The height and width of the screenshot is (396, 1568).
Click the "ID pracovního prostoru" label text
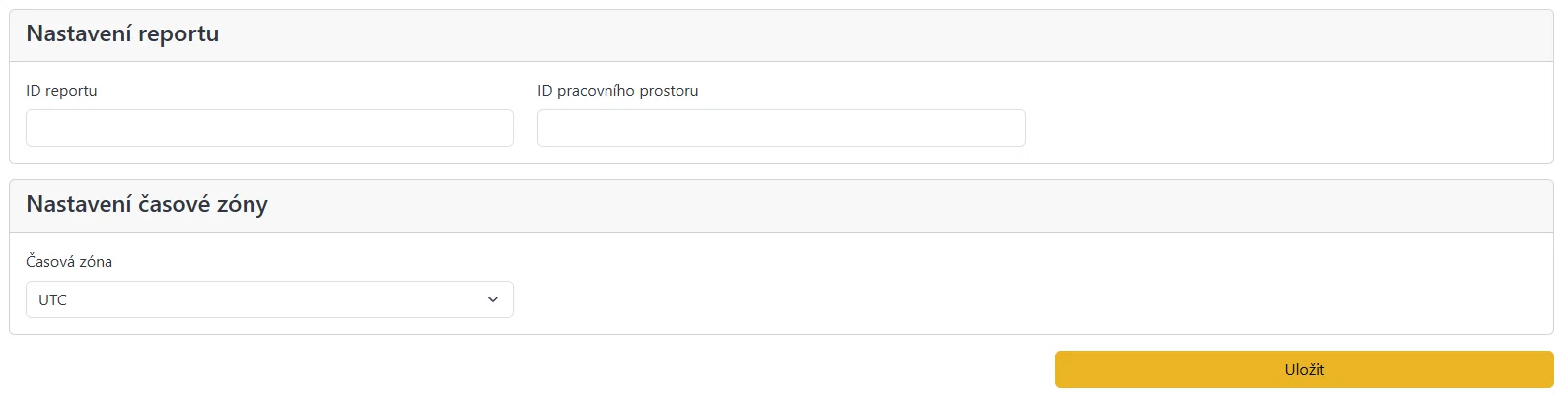point(617,91)
